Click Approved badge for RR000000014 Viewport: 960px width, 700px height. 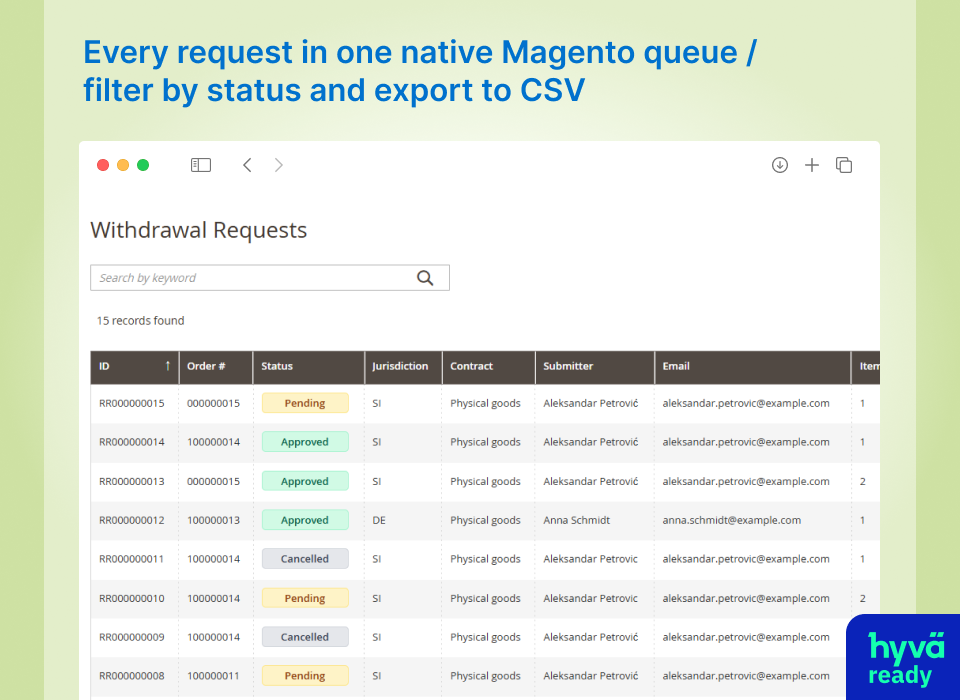(305, 442)
